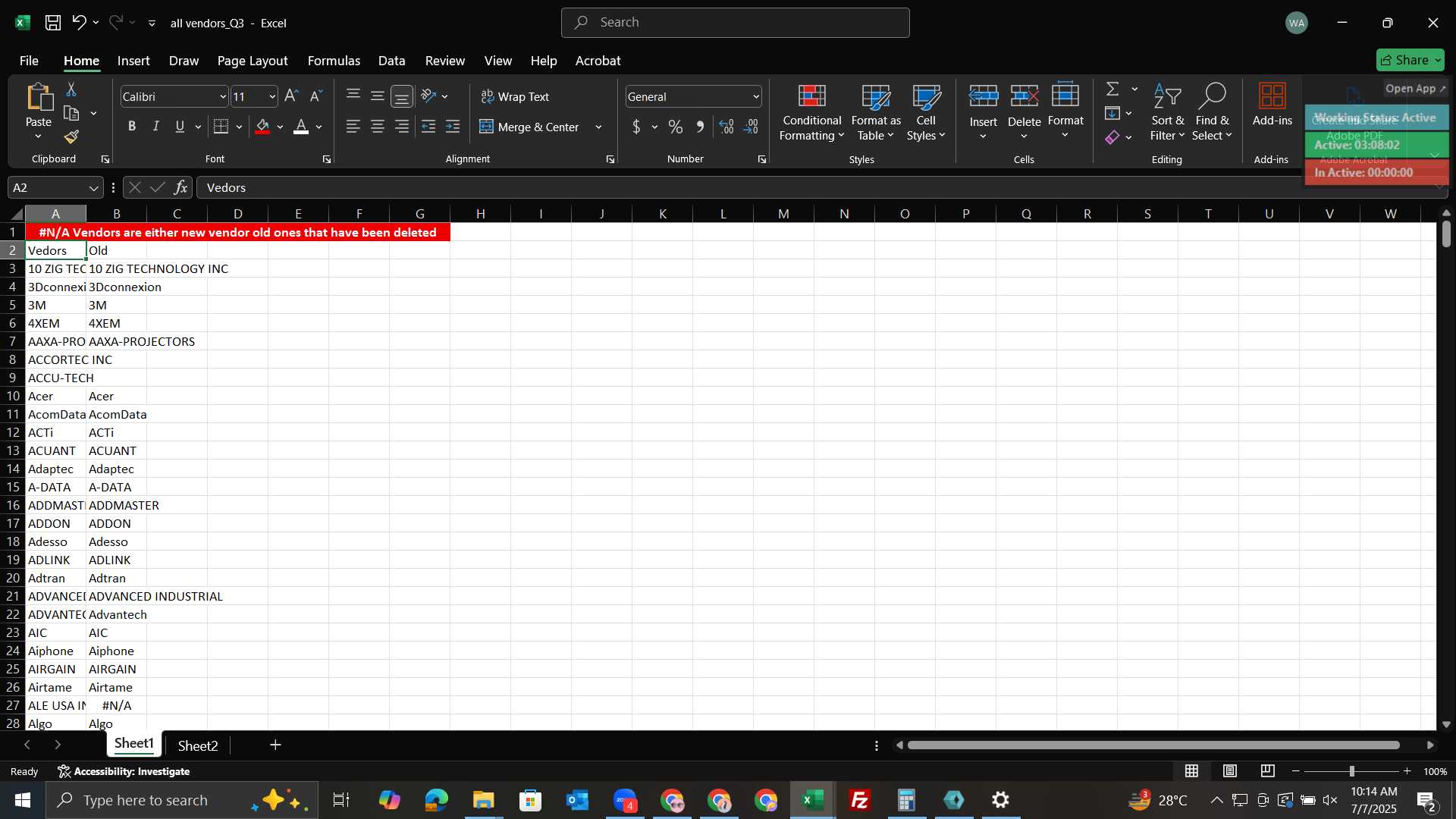Image resolution: width=1456 pixels, height=819 pixels.
Task: Toggle Bottom Align vertical alignment
Action: pos(402,96)
